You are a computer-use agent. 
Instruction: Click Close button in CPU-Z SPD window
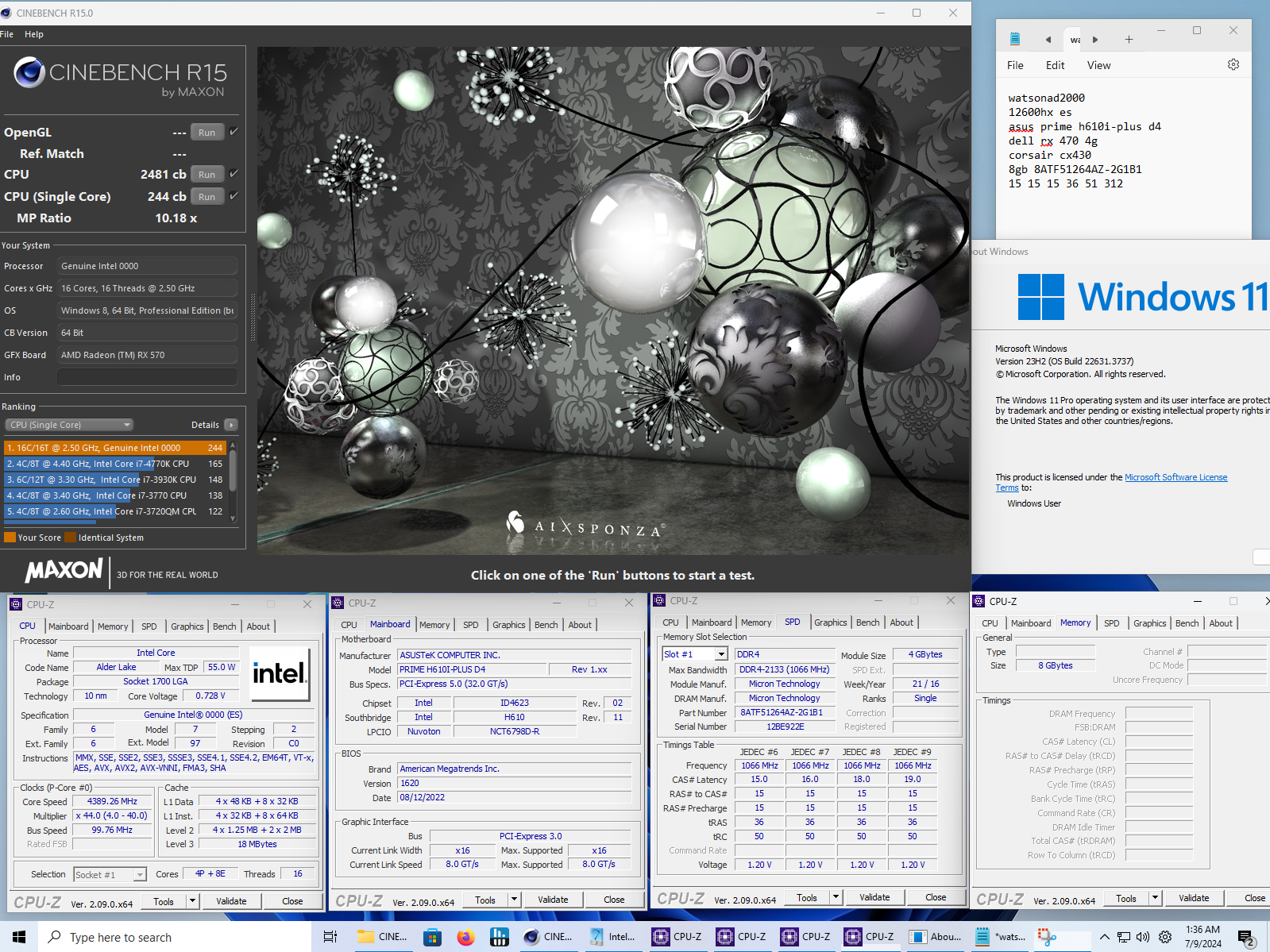[x=936, y=897]
